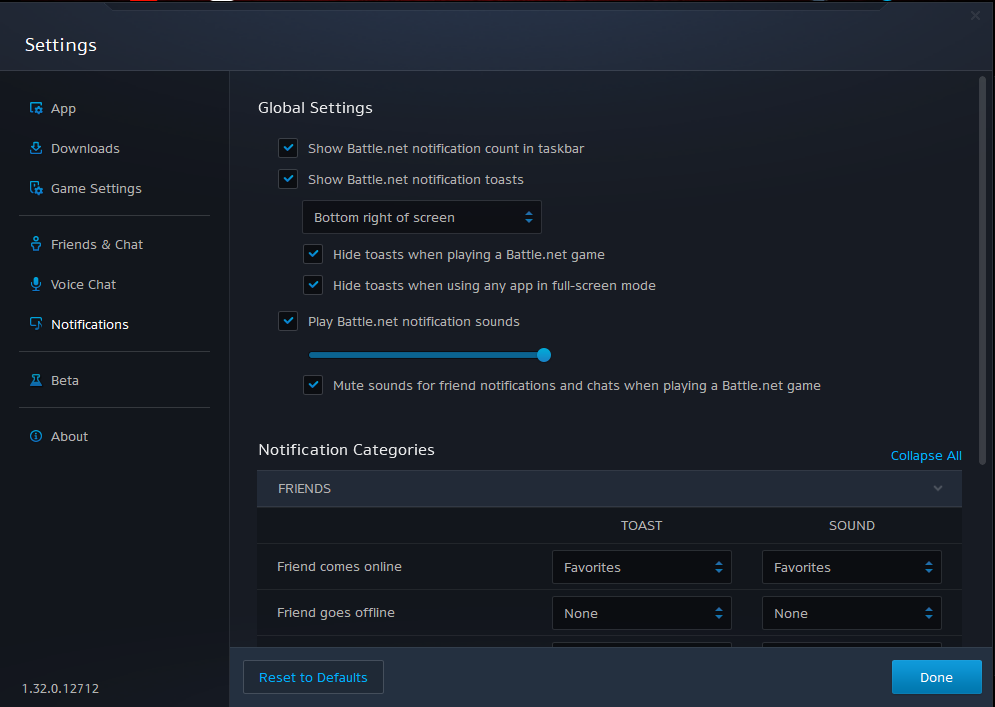
Task: Click the App settings icon in sidebar
Action: (36, 109)
